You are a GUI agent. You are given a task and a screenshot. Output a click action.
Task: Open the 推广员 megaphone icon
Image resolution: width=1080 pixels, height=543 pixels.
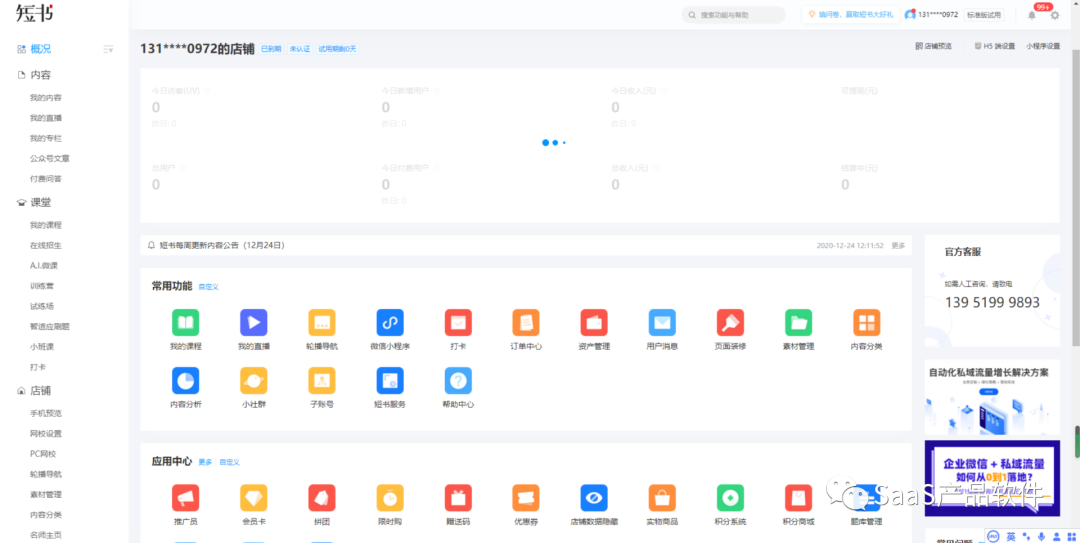(185, 498)
